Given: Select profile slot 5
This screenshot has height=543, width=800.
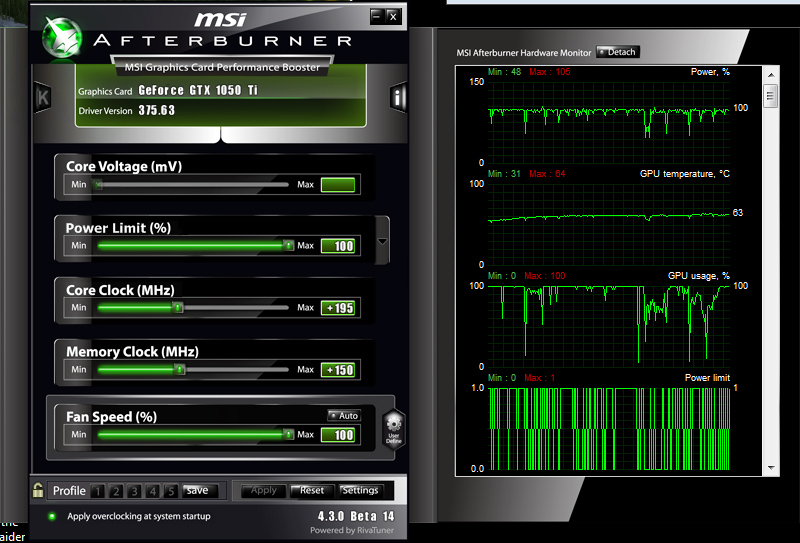Looking at the screenshot, I should pyautogui.click(x=171, y=491).
